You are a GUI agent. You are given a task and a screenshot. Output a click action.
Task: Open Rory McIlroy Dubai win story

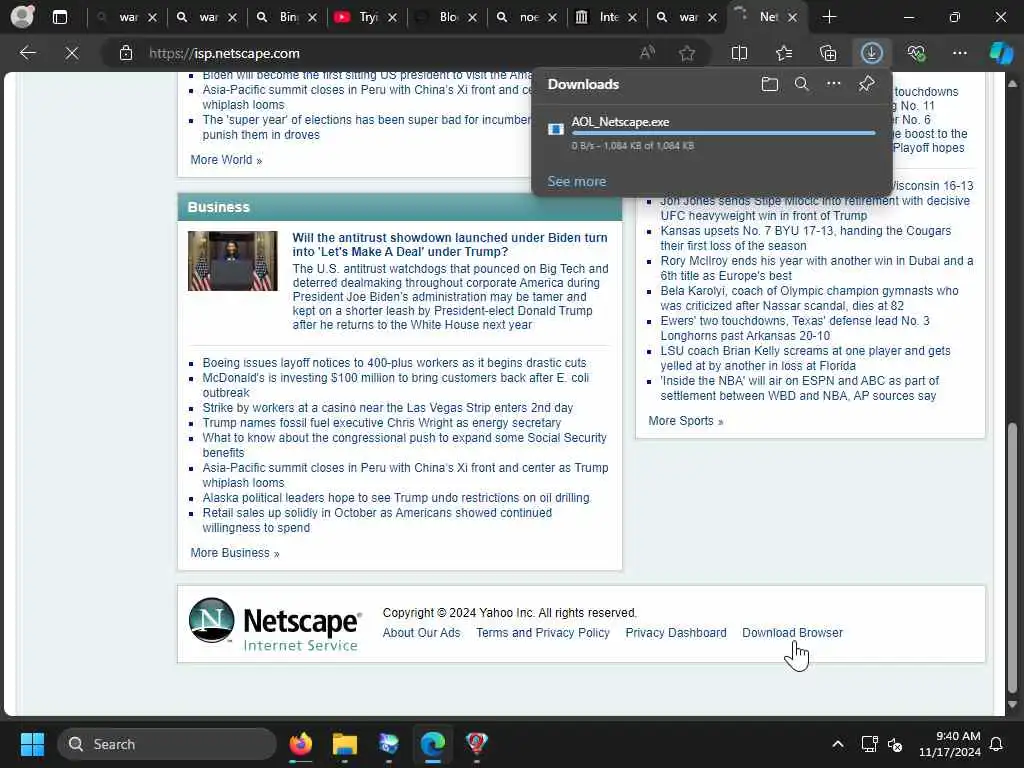[x=816, y=268]
